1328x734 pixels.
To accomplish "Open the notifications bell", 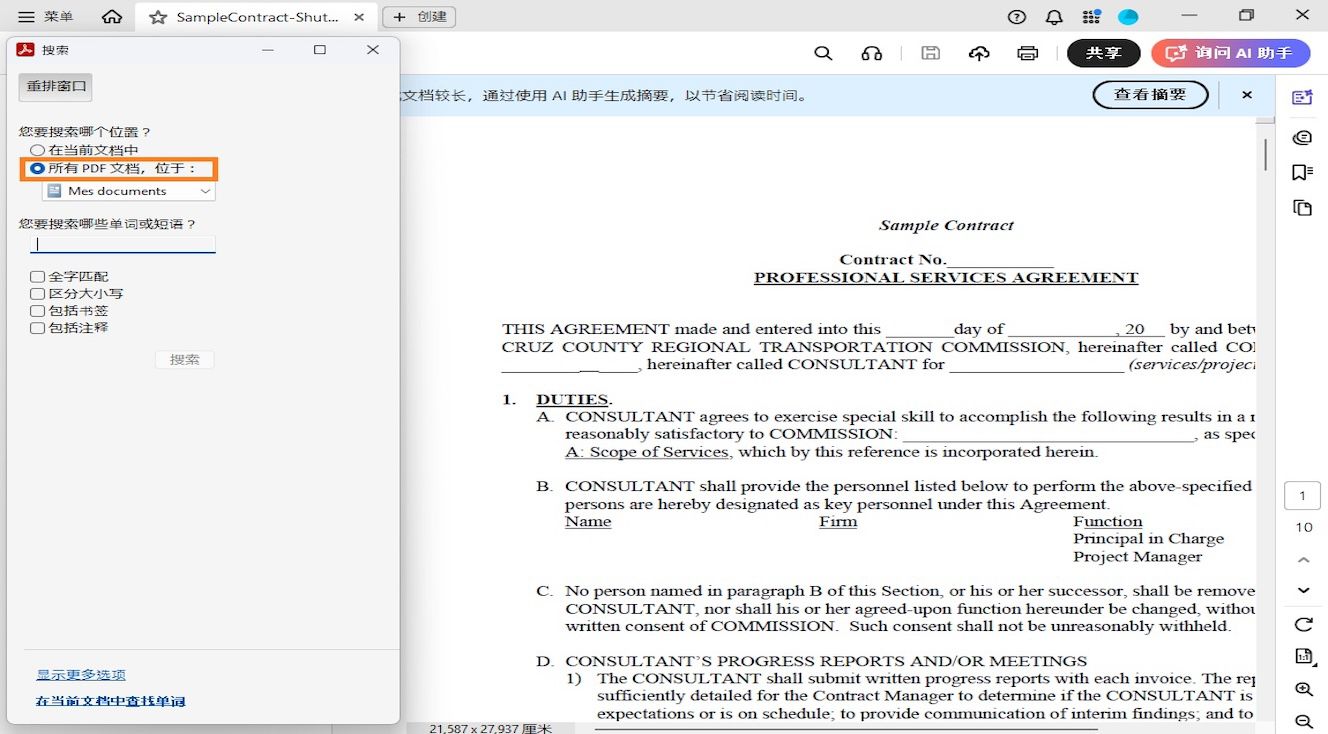I will (1054, 17).
